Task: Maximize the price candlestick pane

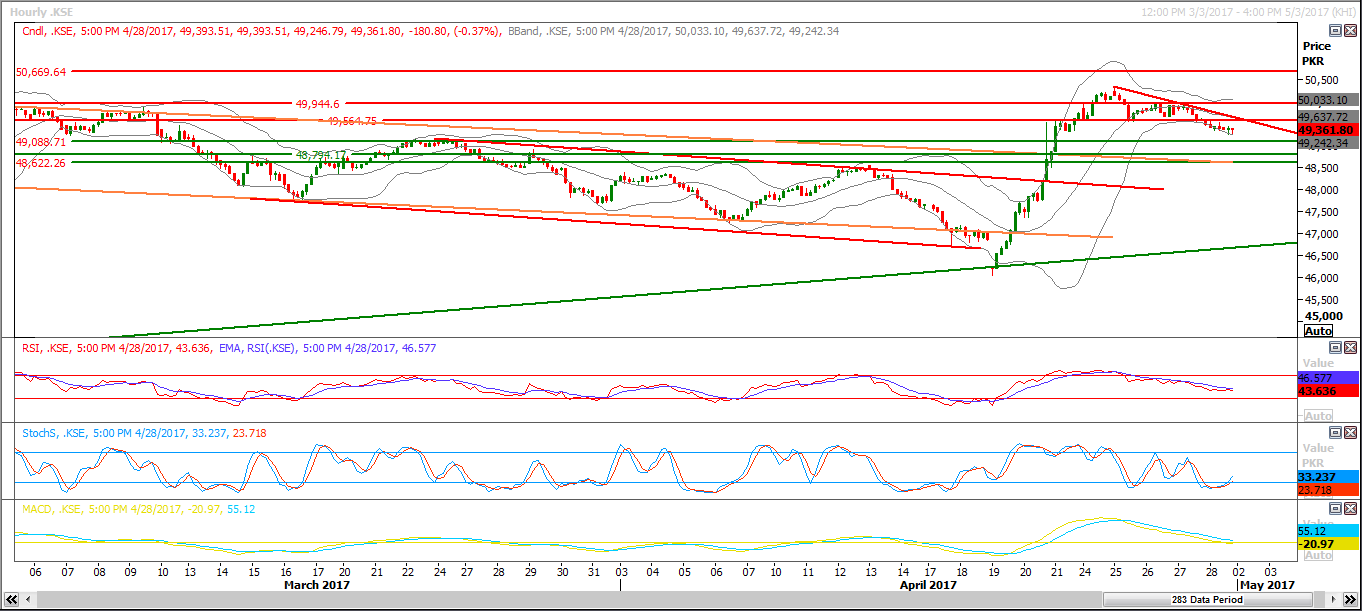Action: pyautogui.click(x=1335, y=31)
